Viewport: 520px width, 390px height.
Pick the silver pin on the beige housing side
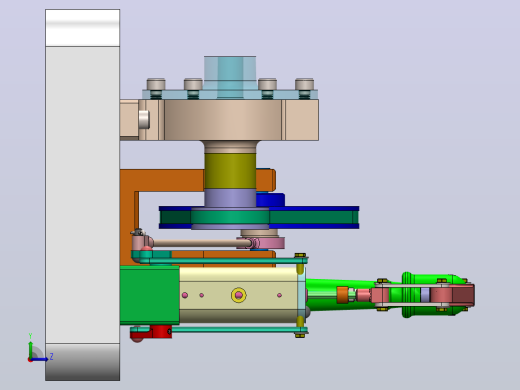click(x=144, y=119)
